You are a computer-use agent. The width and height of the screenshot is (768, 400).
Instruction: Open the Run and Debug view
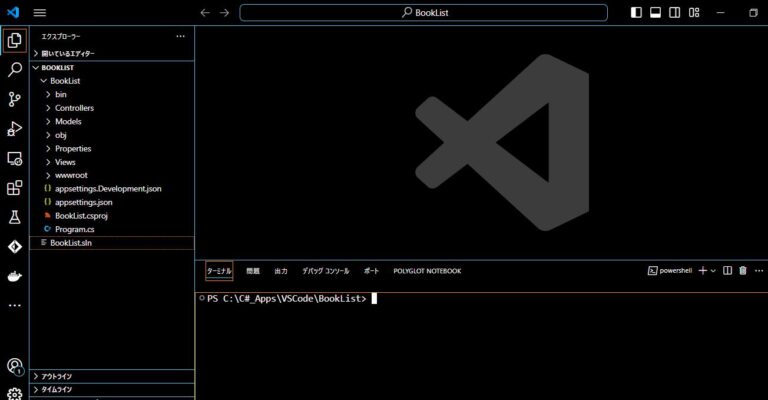tap(14, 128)
